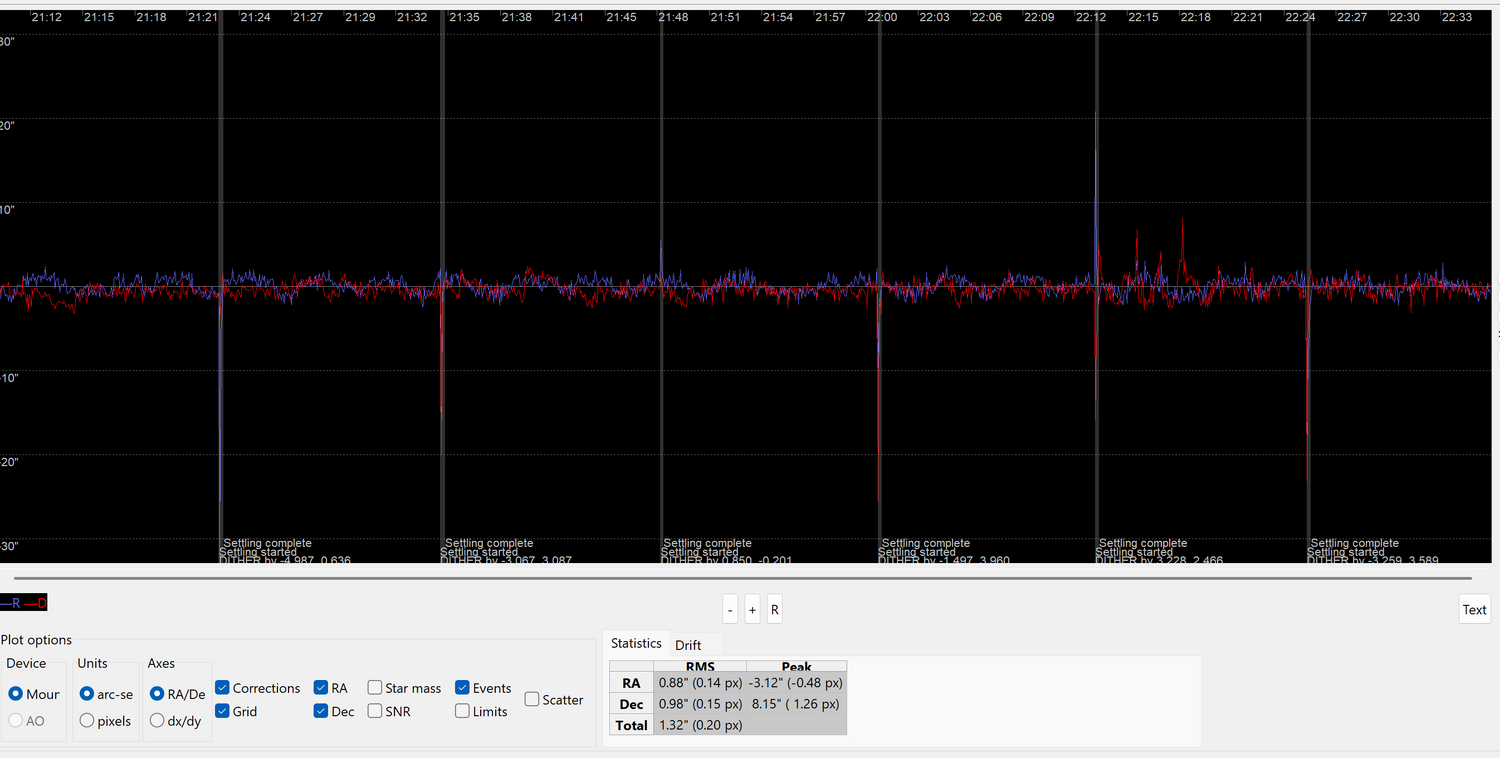
Task: Open the Text view button
Action: click(x=1475, y=610)
